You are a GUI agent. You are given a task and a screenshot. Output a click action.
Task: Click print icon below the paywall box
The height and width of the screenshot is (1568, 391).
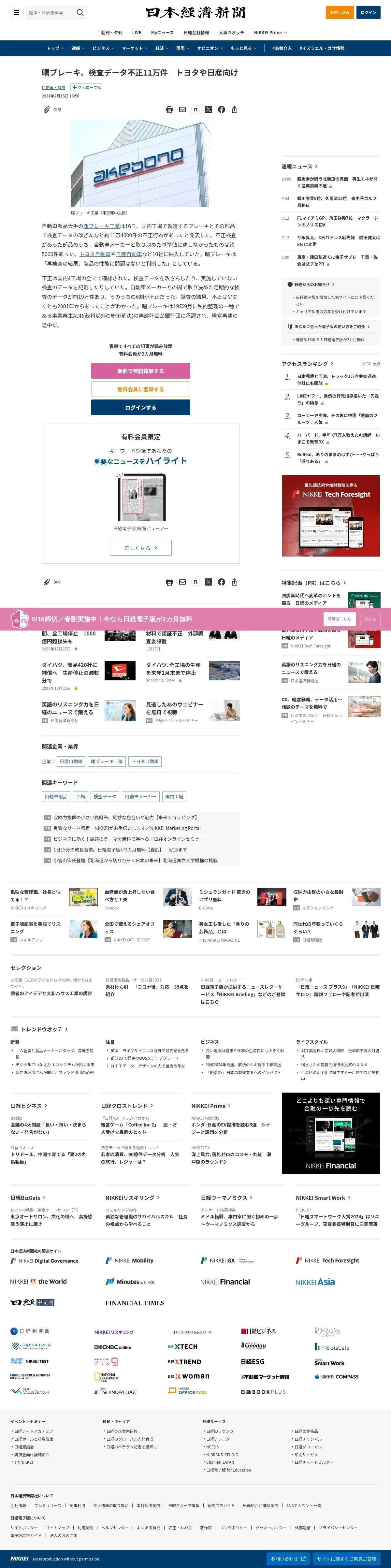tap(169, 582)
